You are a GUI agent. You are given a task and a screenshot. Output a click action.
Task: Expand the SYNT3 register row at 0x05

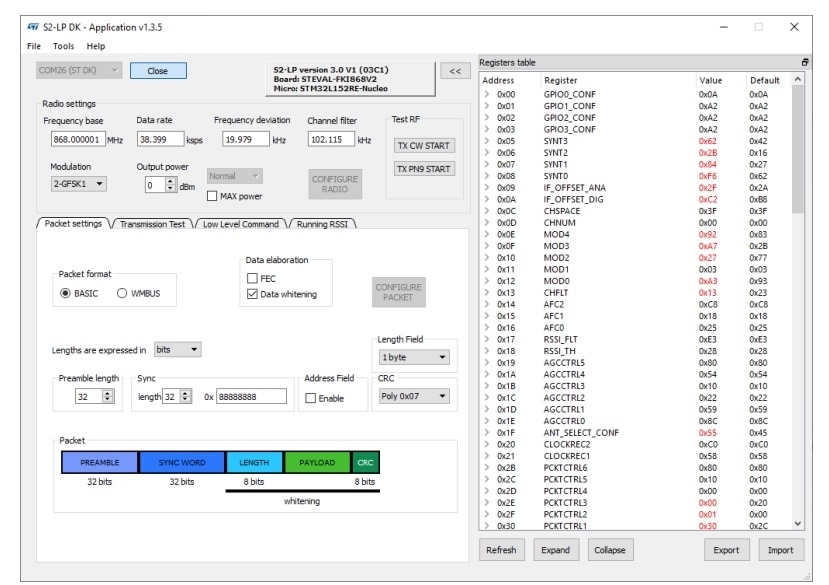(x=487, y=141)
